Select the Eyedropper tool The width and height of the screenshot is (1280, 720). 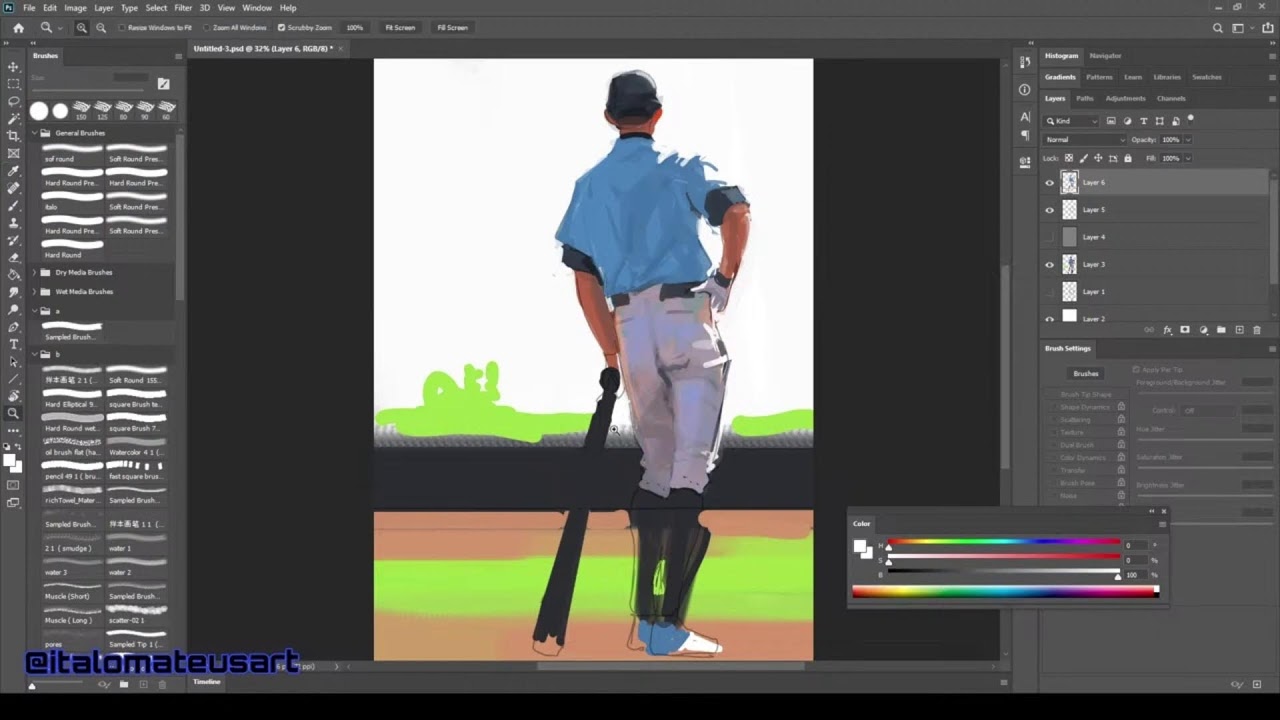click(x=13, y=170)
